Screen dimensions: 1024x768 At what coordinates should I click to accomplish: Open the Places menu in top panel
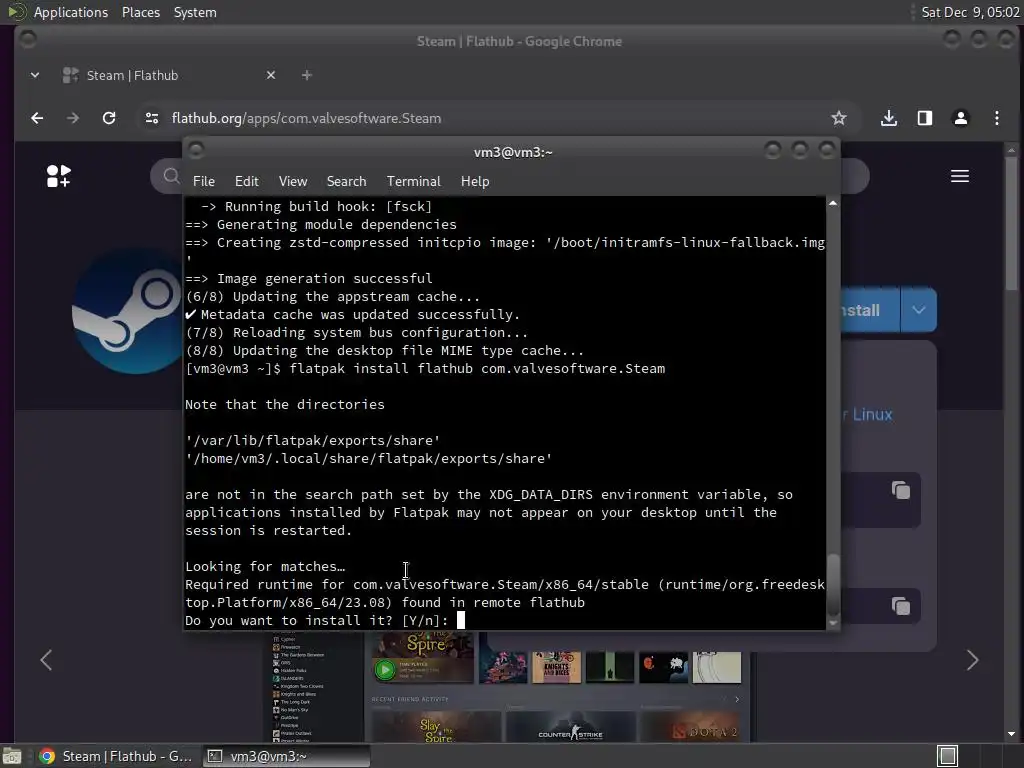click(x=140, y=12)
